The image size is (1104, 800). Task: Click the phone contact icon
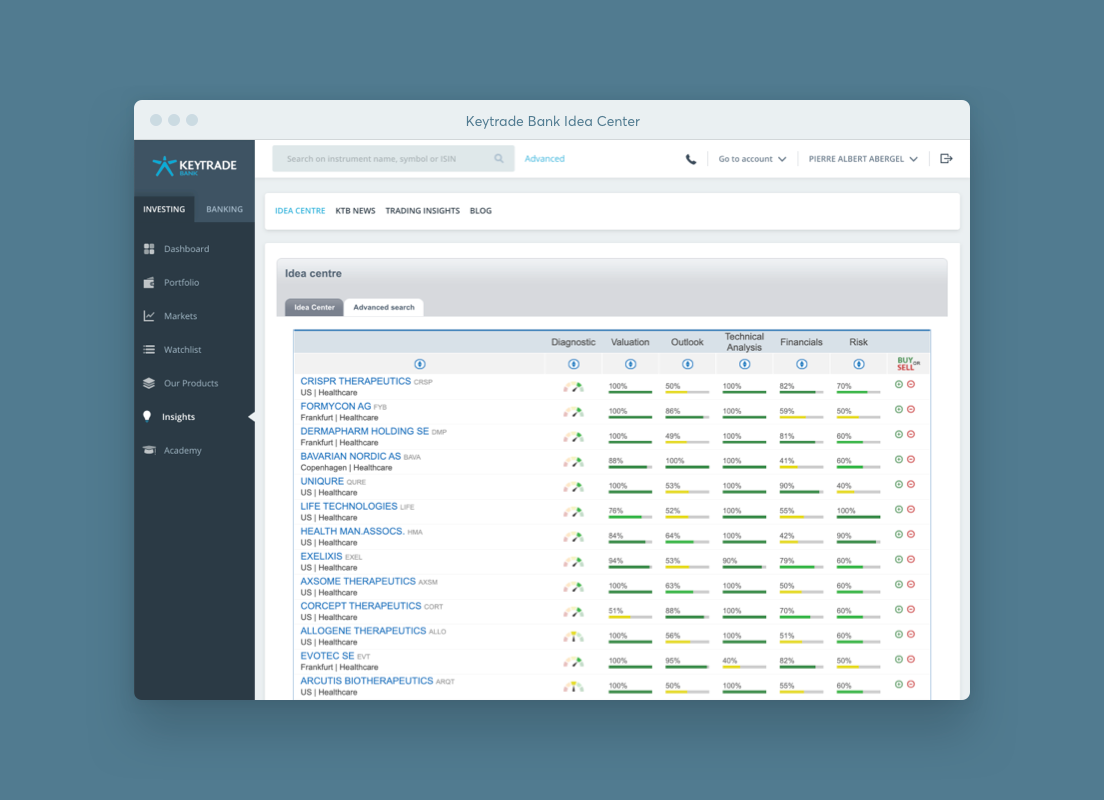(x=691, y=158)
